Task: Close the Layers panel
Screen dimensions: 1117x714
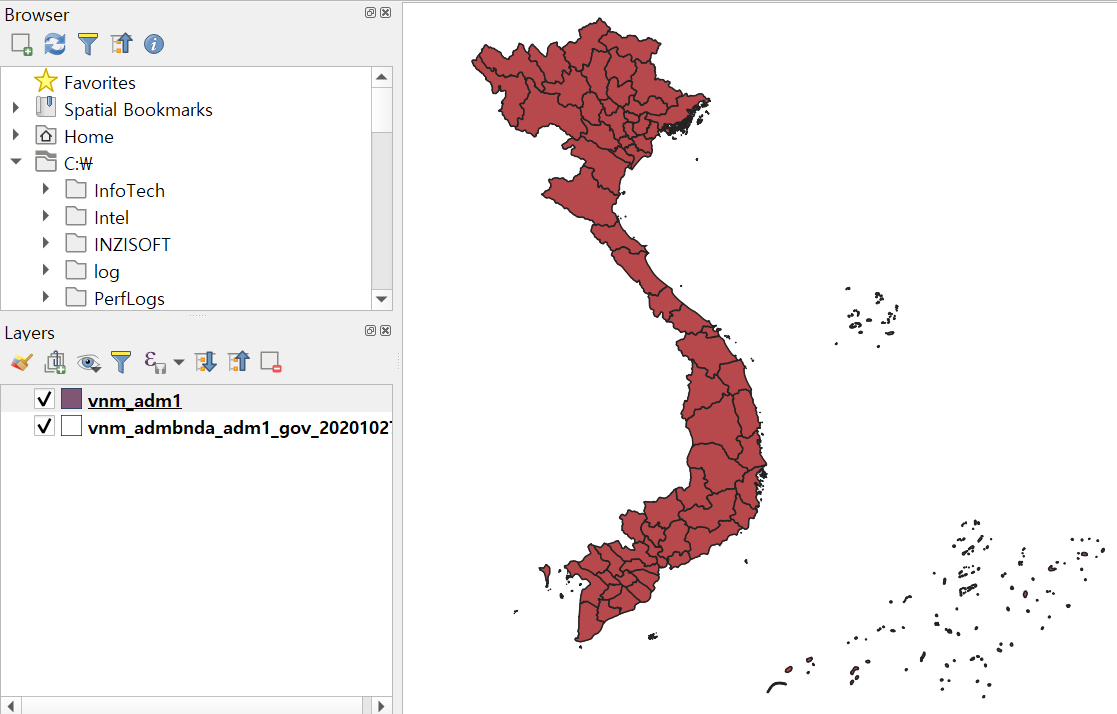Action: [x=385, y=331]
